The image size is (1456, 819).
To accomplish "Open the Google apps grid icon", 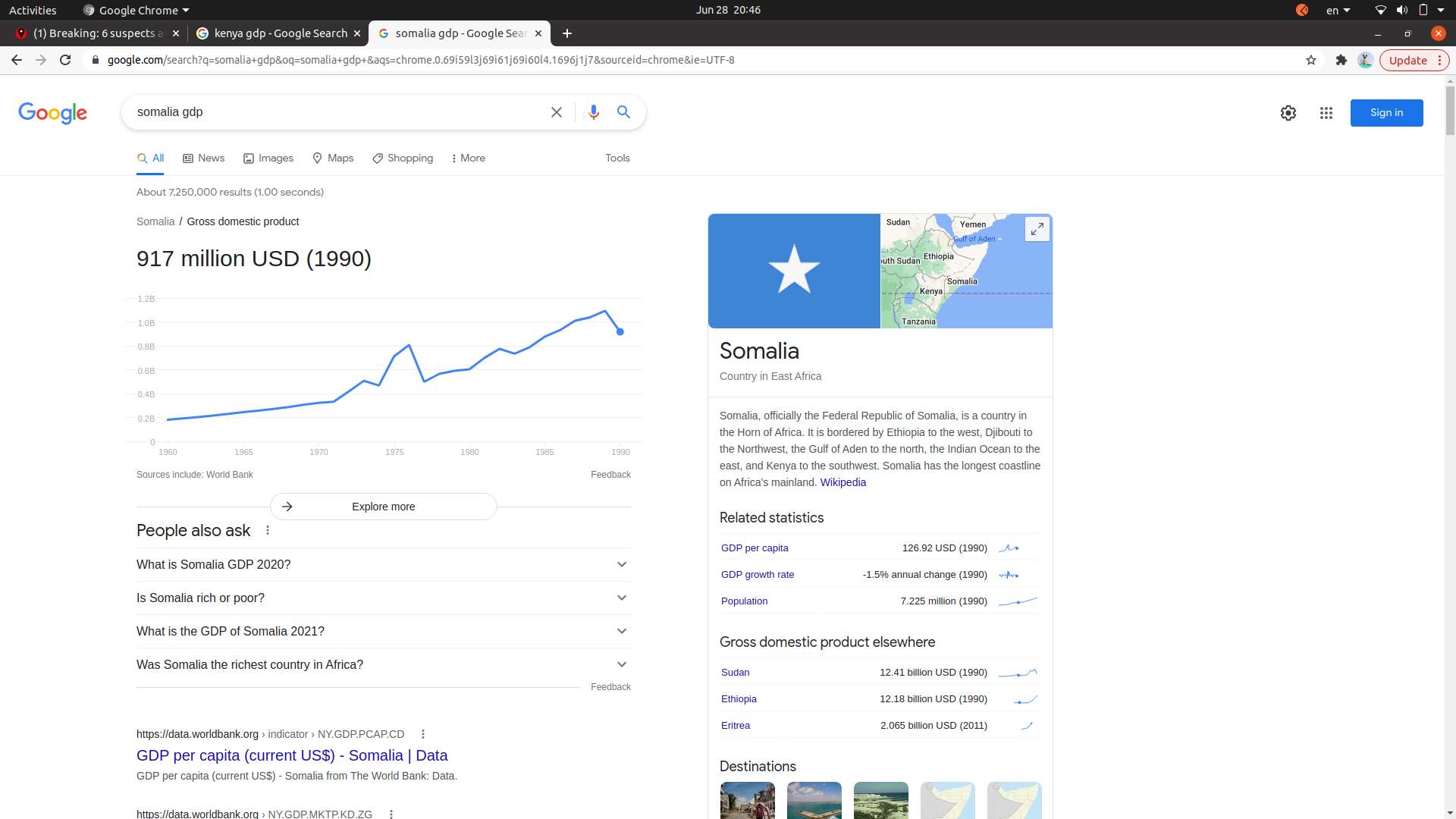I will coord(1326,113).
